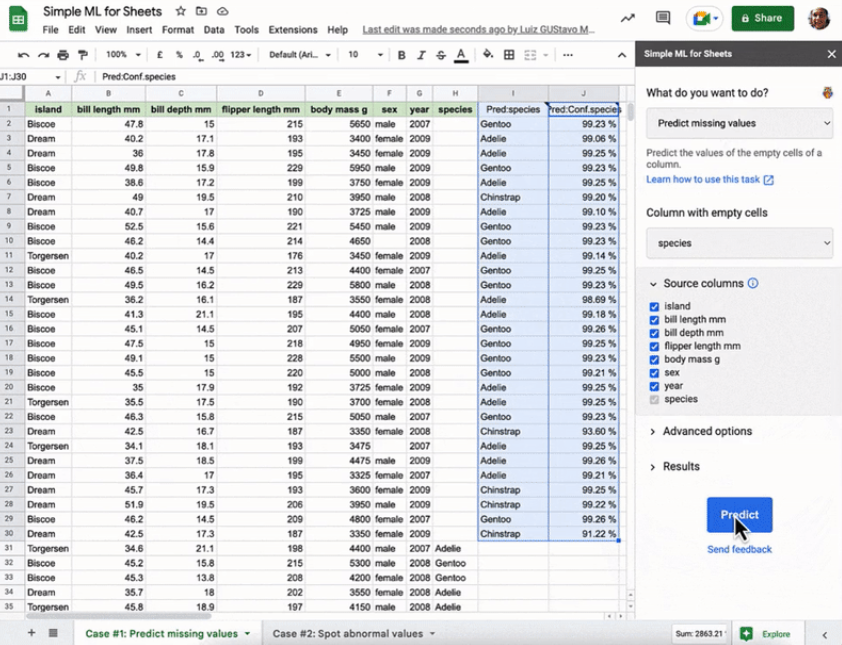Click the Share button
This screenshot has height=645, width=842.
[x=763, y=18]
